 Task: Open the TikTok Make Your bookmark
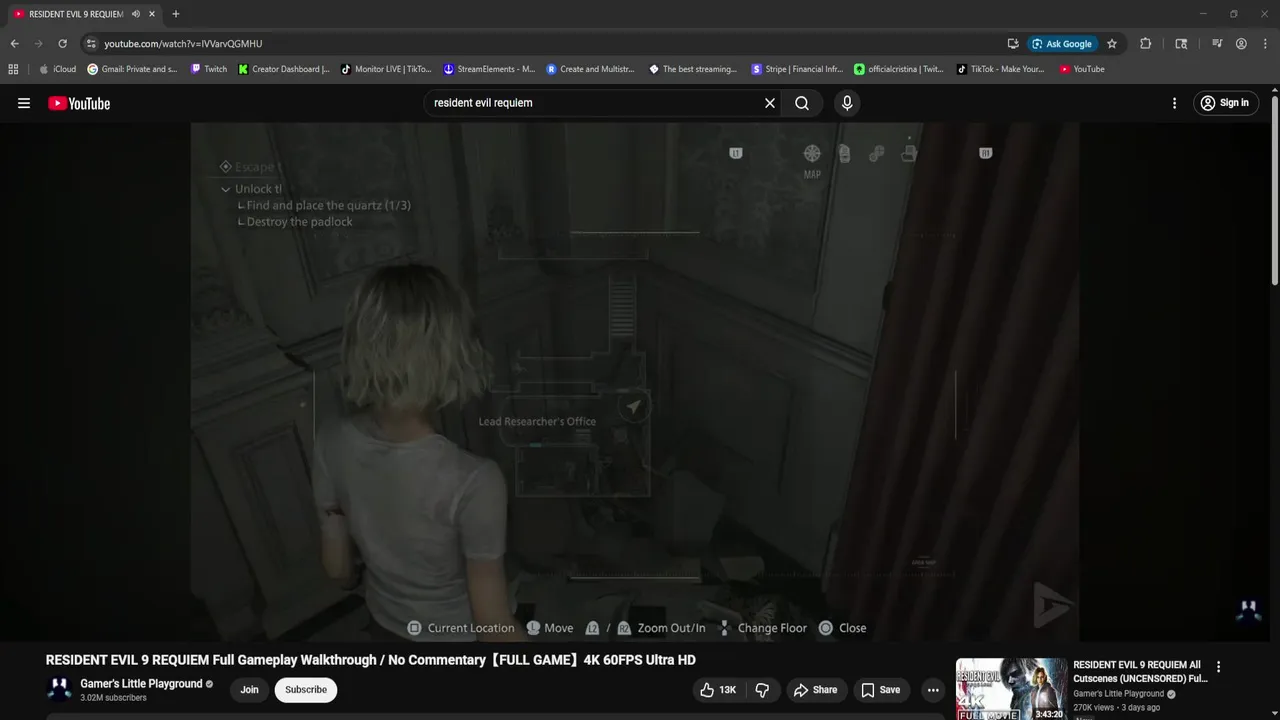(1001, 69)
